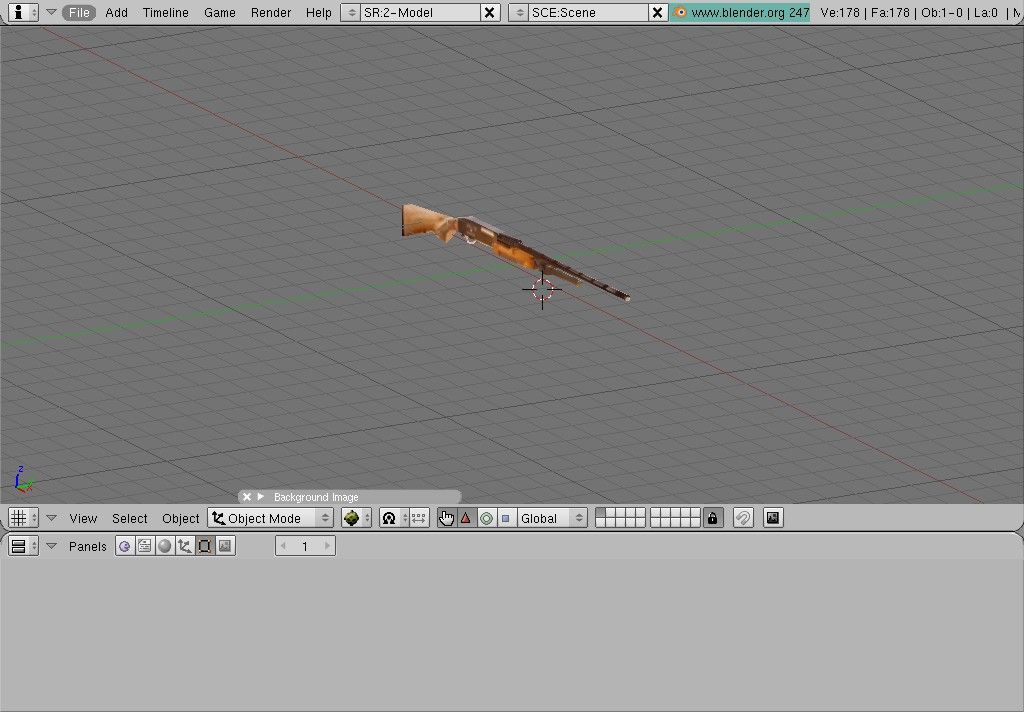The height and width of the screenshot is (712, 1024).
Task: Open the File menu
Action: 80,13
